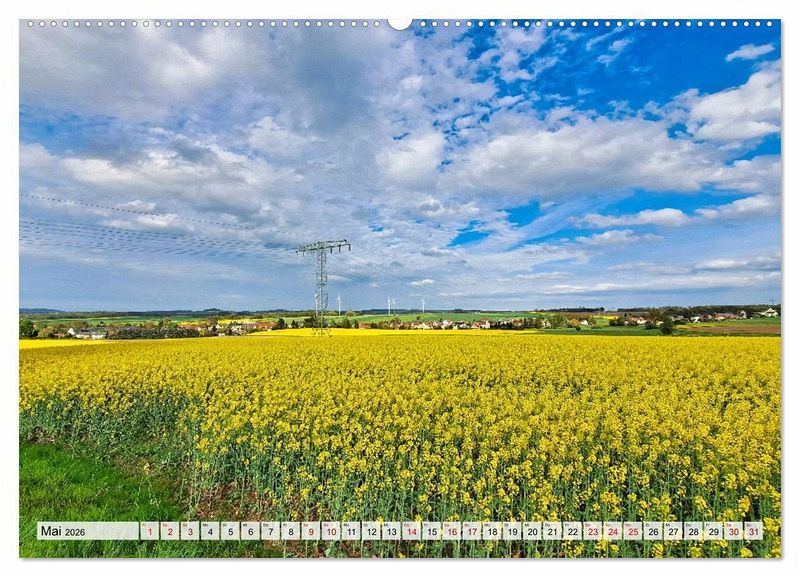Select day 9 in the calendar strip
The height and width of the screenshot is (577, 800).
pos(311,531)
